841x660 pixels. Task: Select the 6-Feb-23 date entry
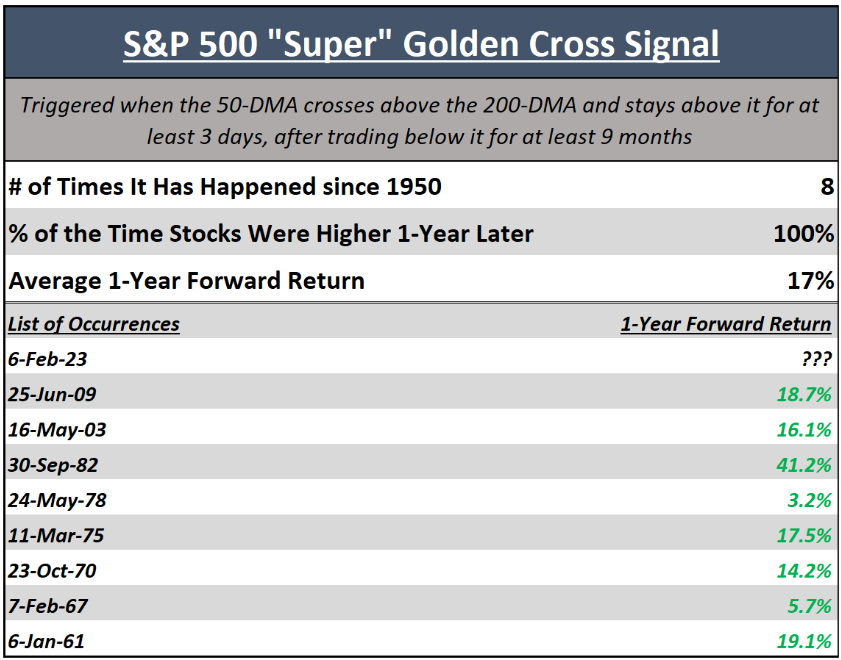pos(50,358)
